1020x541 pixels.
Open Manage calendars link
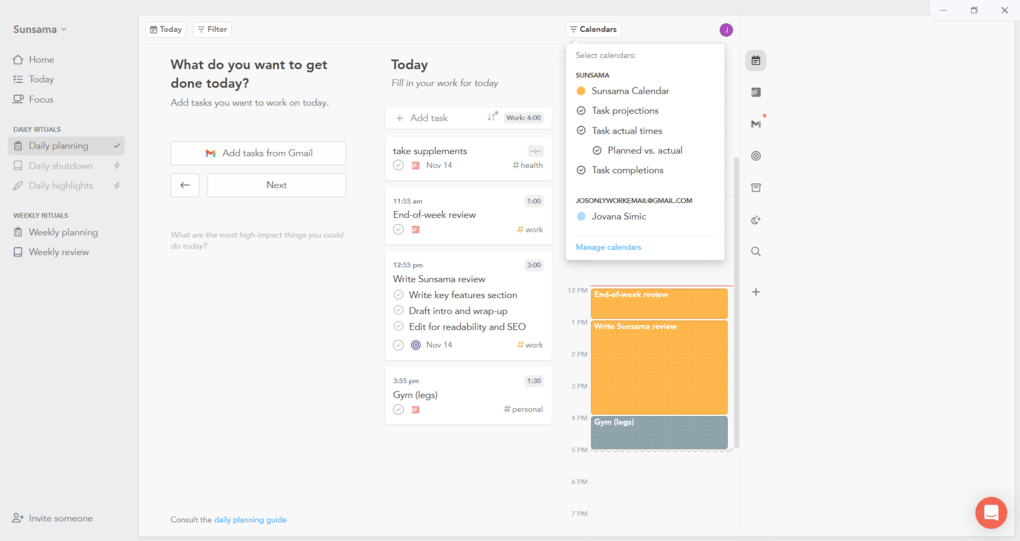pyautogui.click(x=608, y=247)
